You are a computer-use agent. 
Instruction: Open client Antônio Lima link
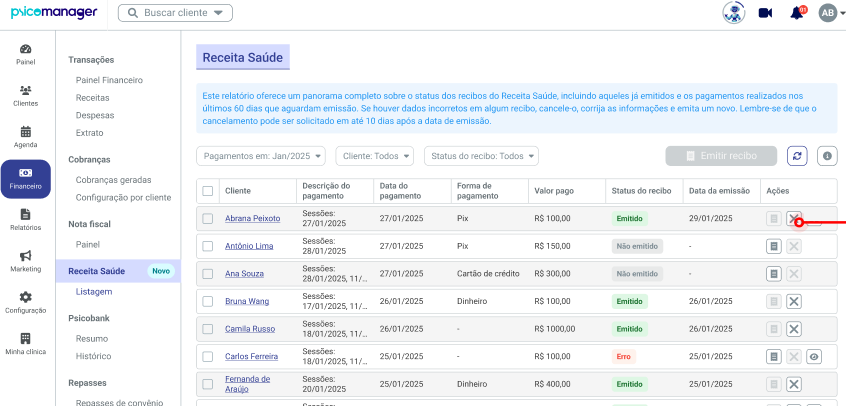click(x=249, y=246)
